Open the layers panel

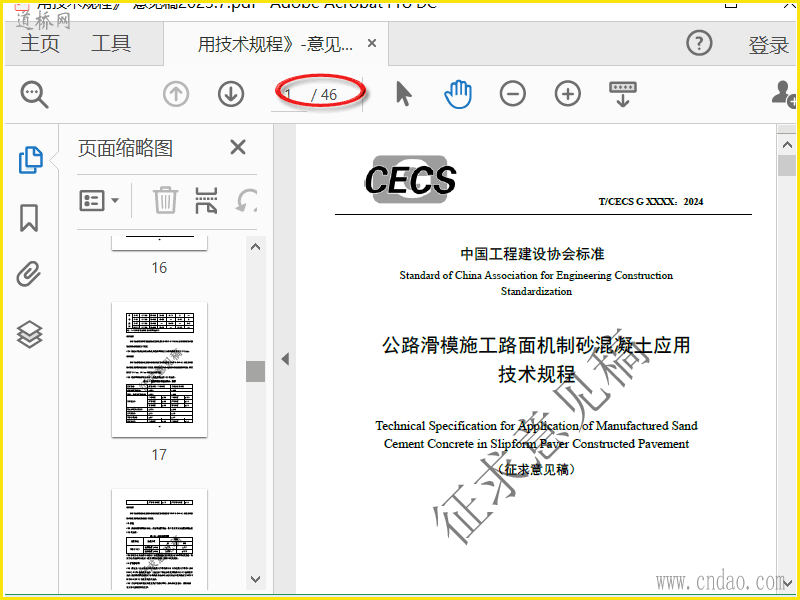pyautogui.click(x=30, y=334)
